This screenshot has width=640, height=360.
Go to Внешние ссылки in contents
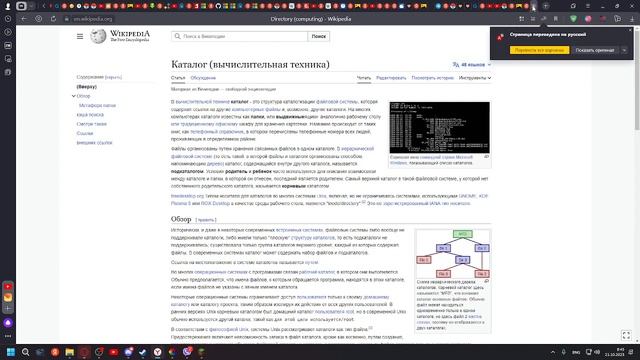coord(94,143)
